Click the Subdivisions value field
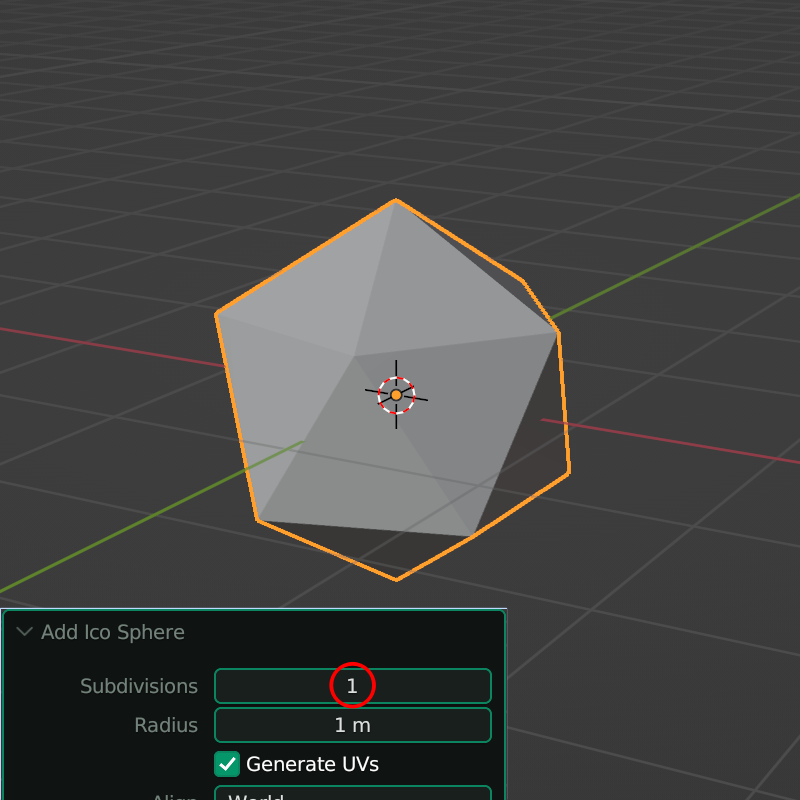Viewport: 800px width, 800px height. (x=353, y=686)
